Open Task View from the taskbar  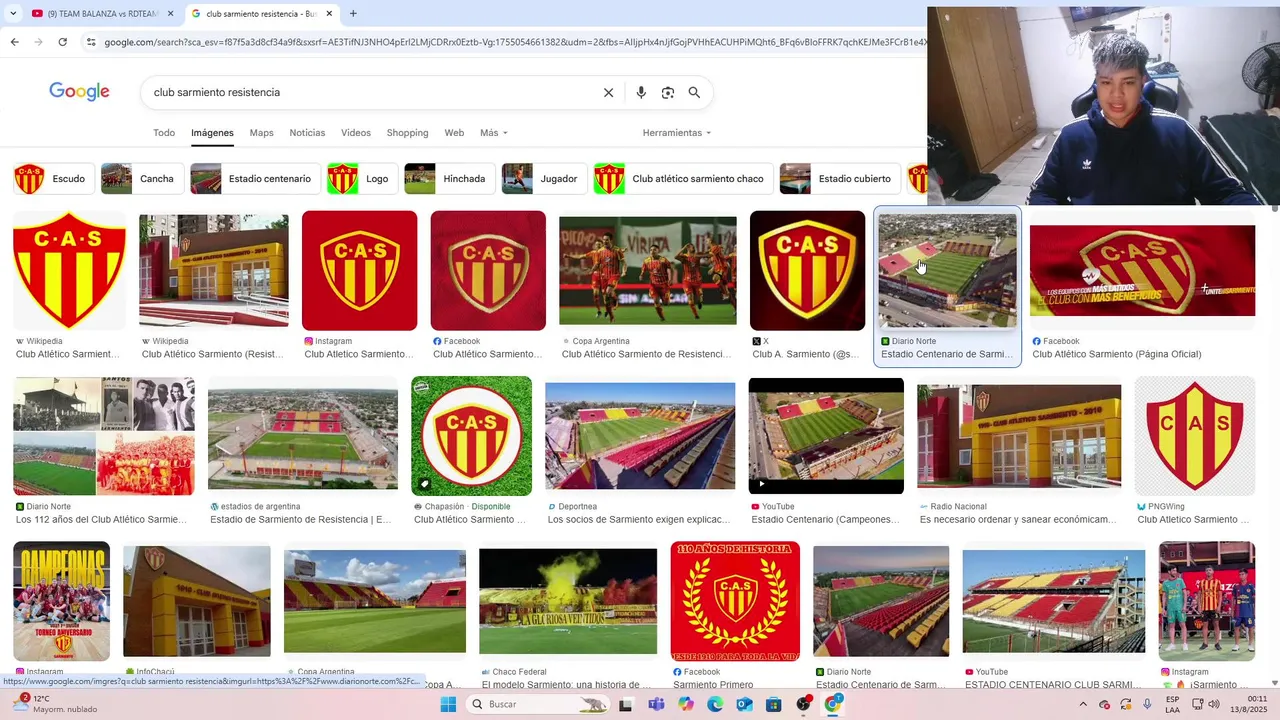point(626,704)
